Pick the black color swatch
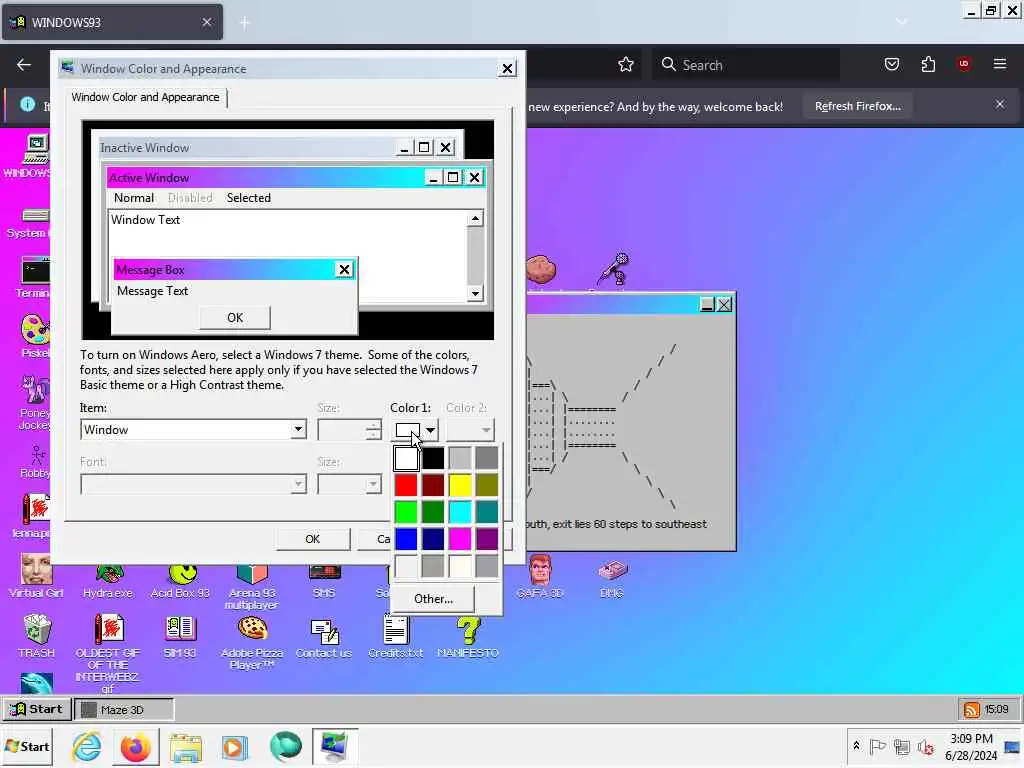Viewport: 1024px width, 768px height. pyautogui.click(x=433, y=458)
